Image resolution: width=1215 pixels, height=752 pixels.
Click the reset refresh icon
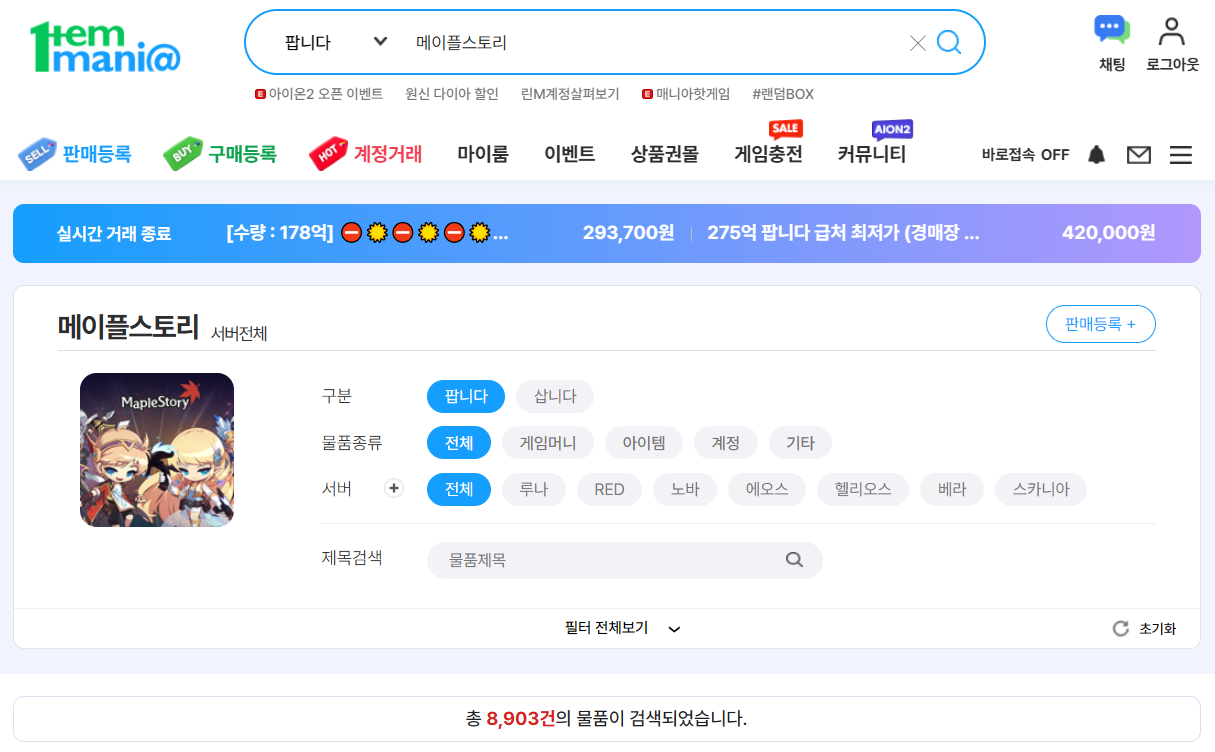click(x=1121, y=629)
